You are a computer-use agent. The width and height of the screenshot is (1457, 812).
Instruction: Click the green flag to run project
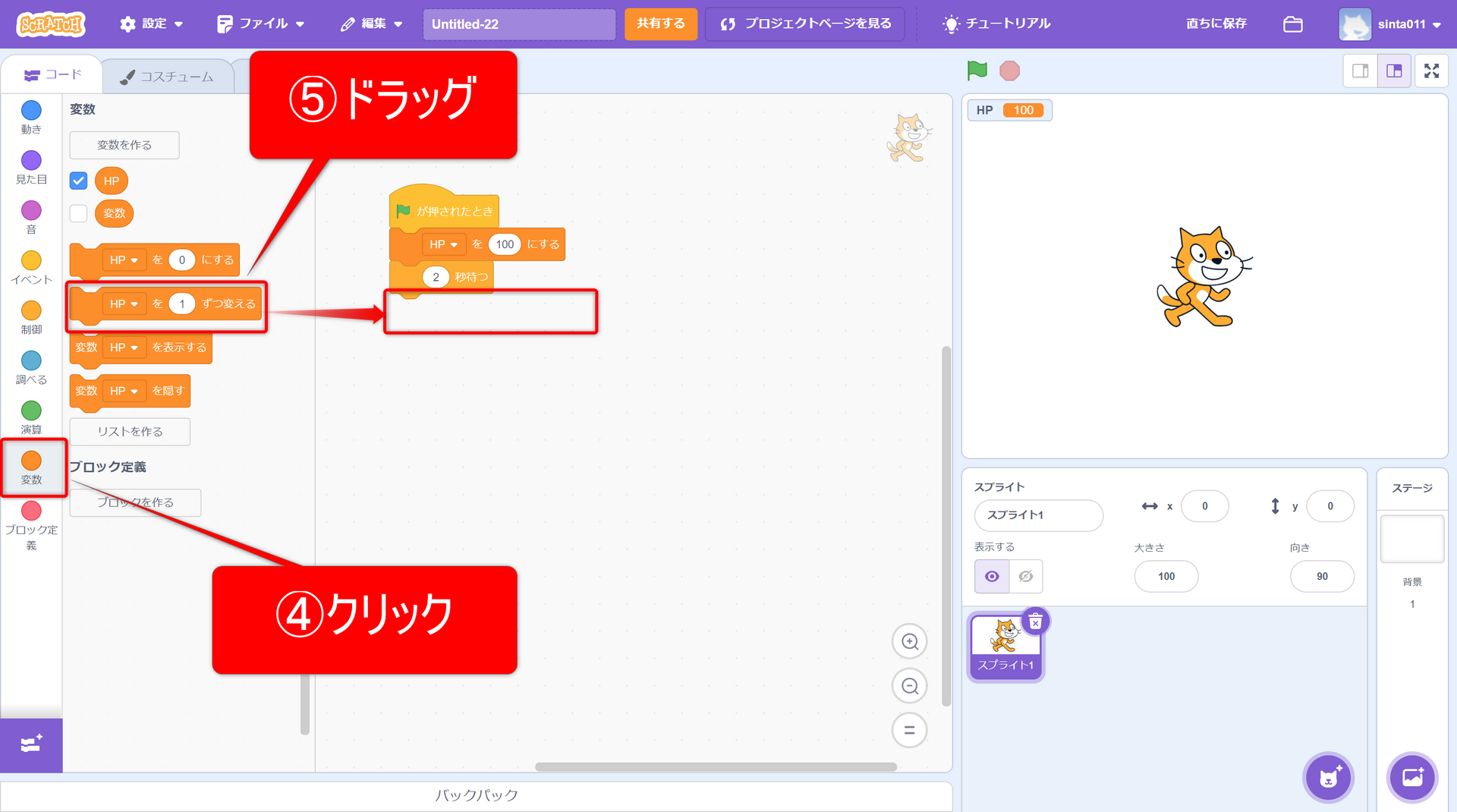pyautogui.click(x=977, y=71)
